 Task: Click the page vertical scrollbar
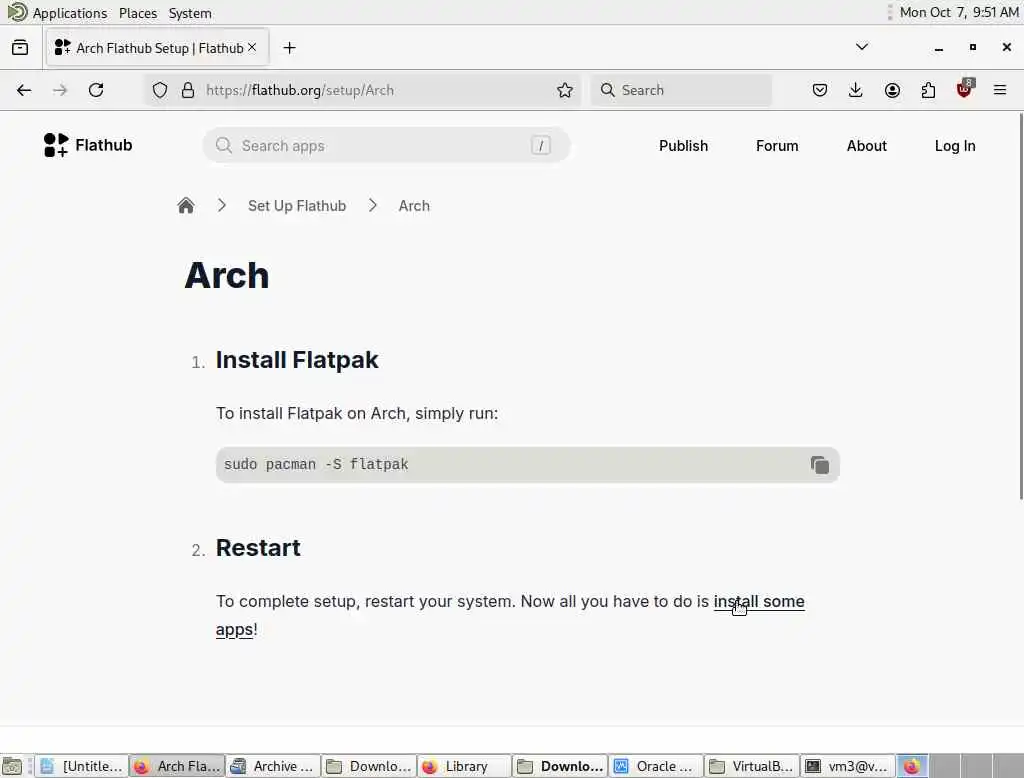pos(1020,307)
